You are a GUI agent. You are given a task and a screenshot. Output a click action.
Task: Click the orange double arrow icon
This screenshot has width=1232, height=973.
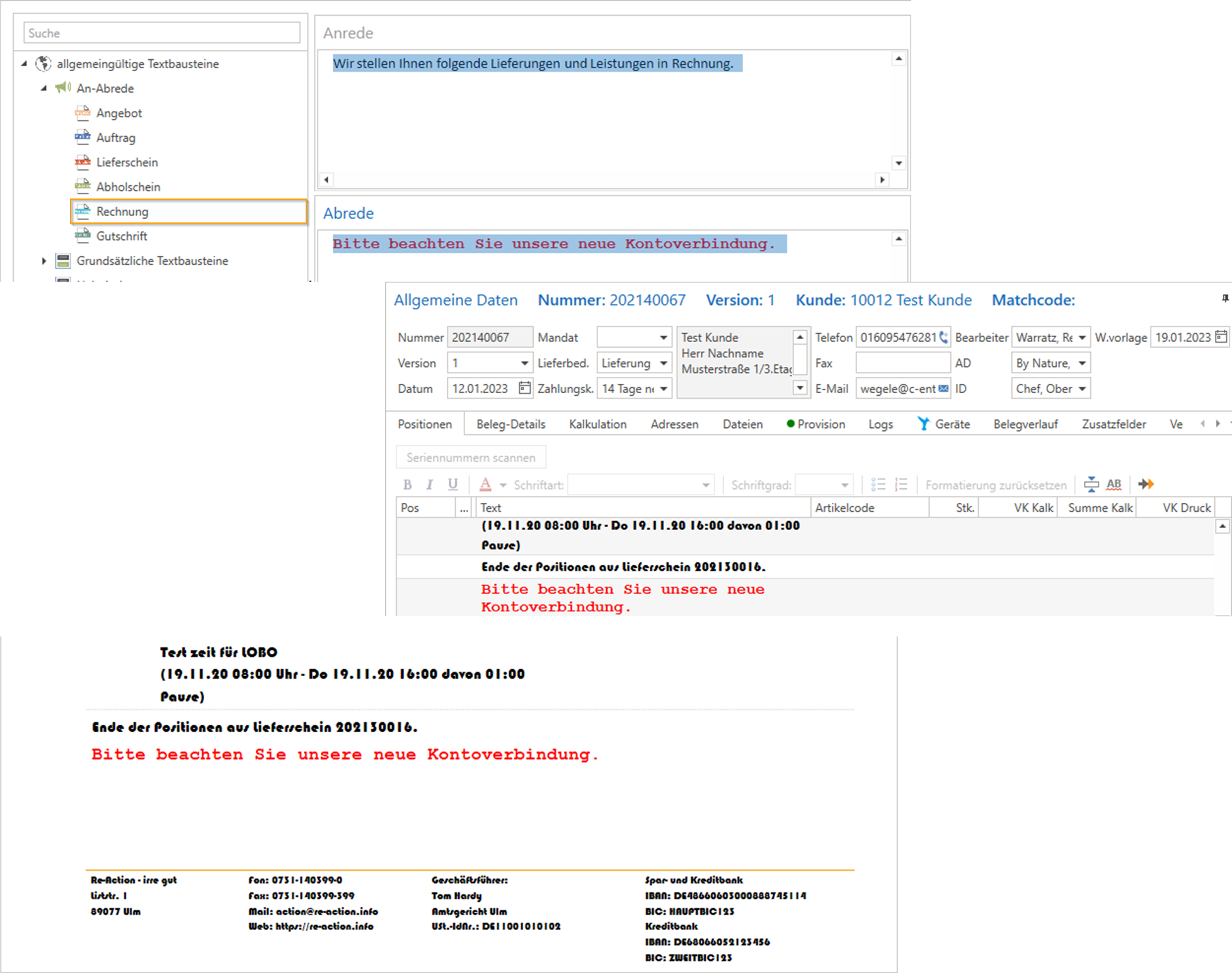[1146, 485]
